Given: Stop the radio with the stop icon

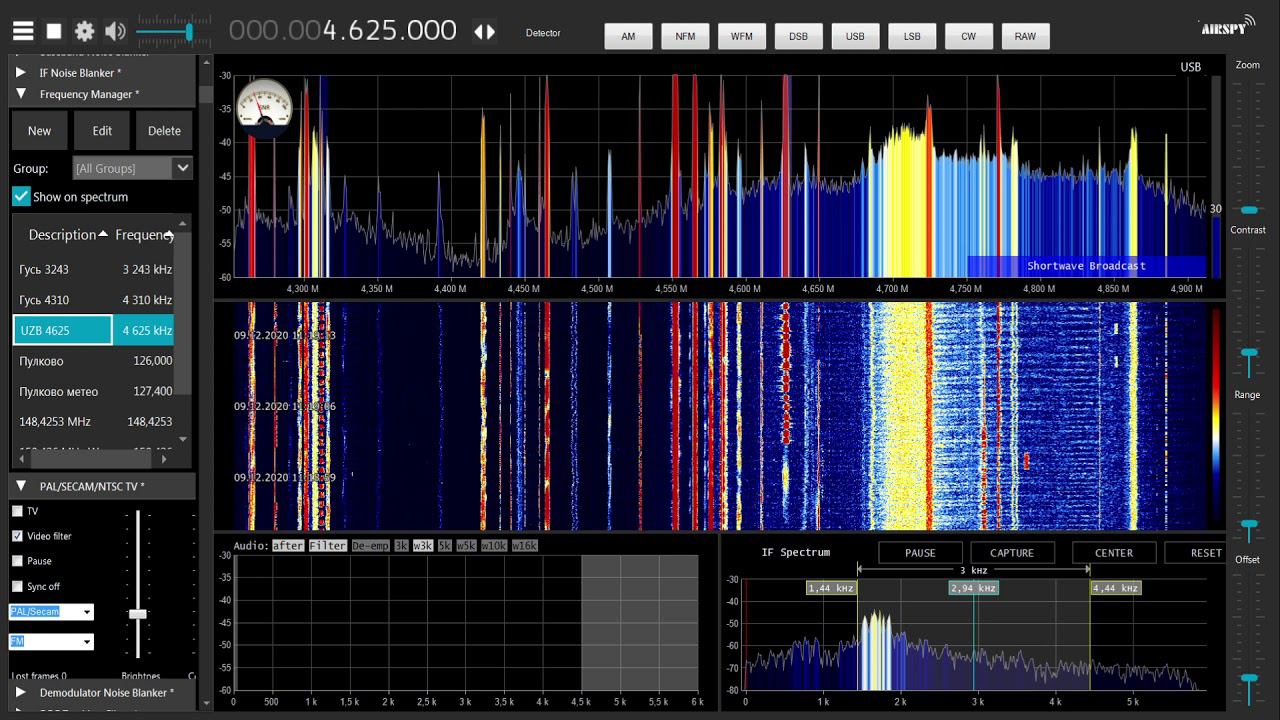Looking at the screenshot, I should tap(54, 32).
